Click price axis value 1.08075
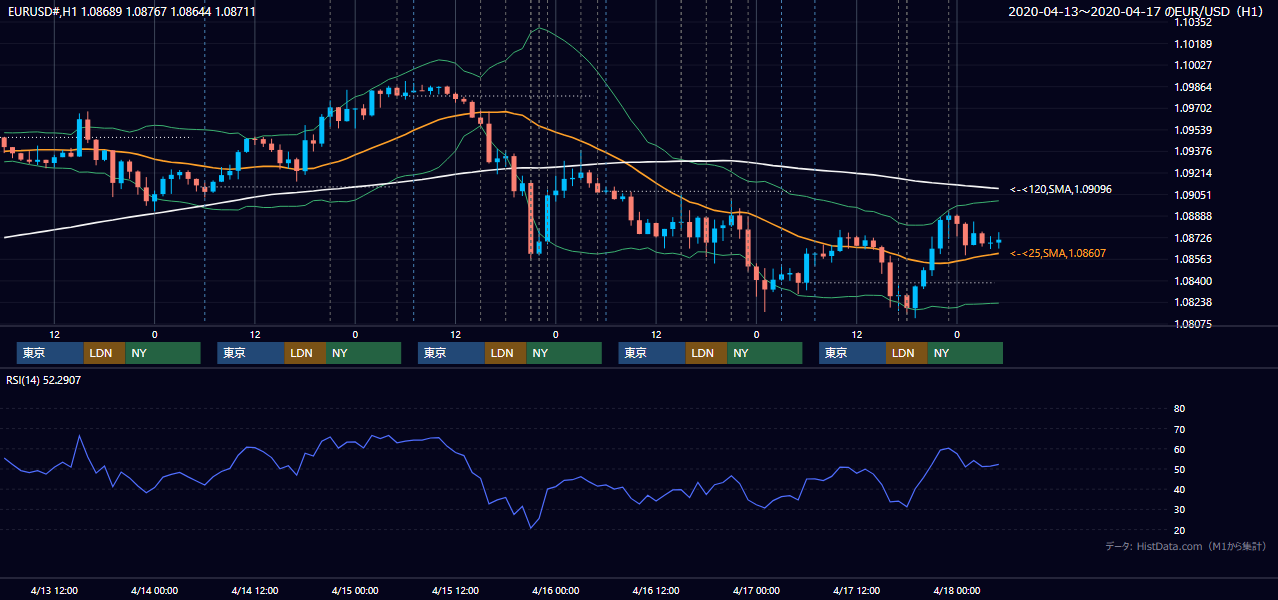This screenshot has width=1278, height=600. (1193, 324)
